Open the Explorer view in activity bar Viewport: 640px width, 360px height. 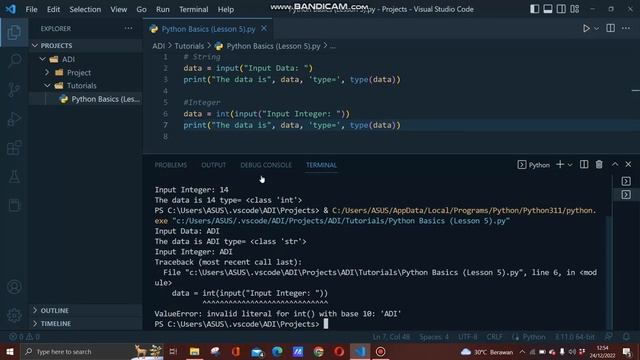14,32
